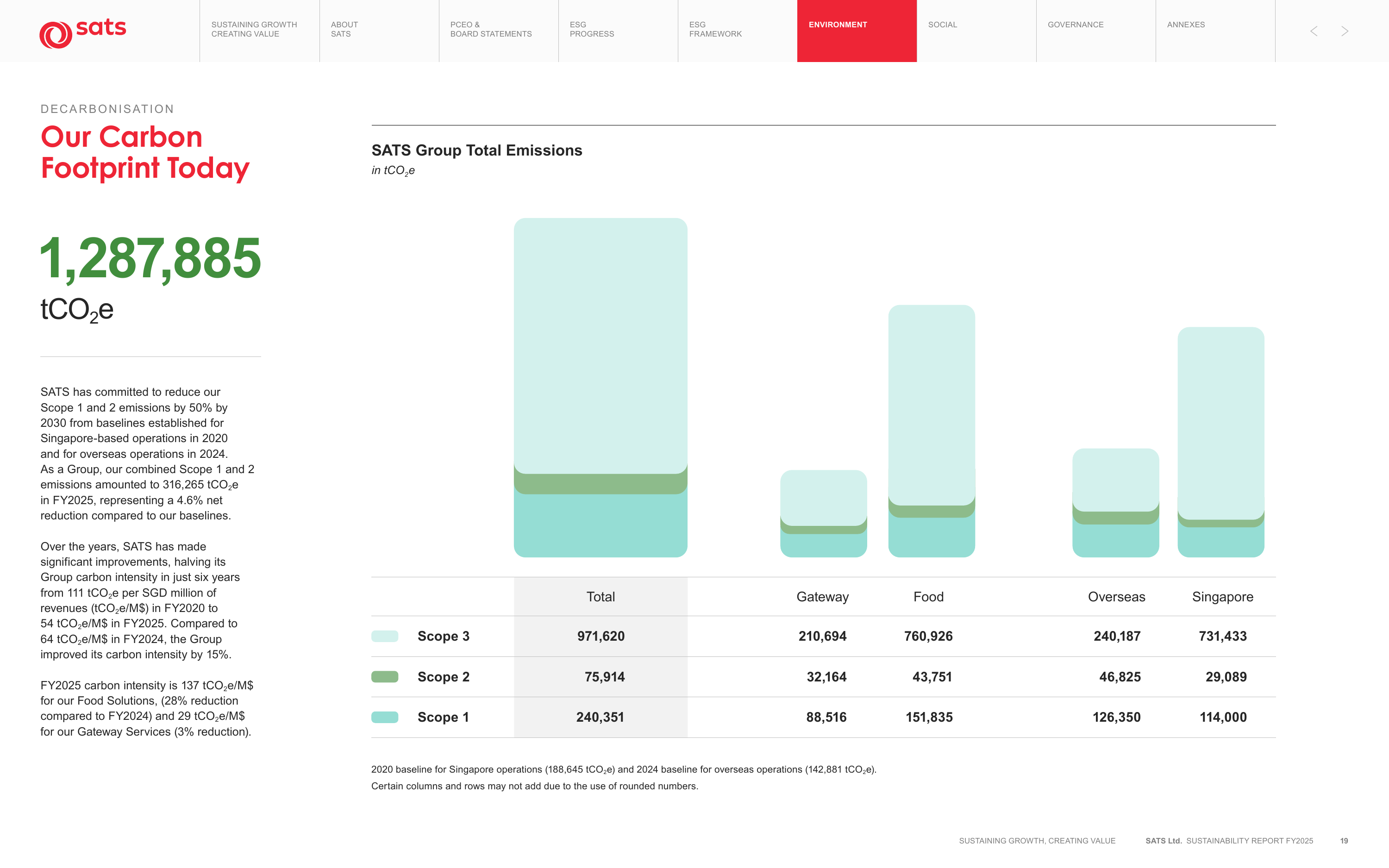
Task: Select the Singapore column header
Action: 1222,597
